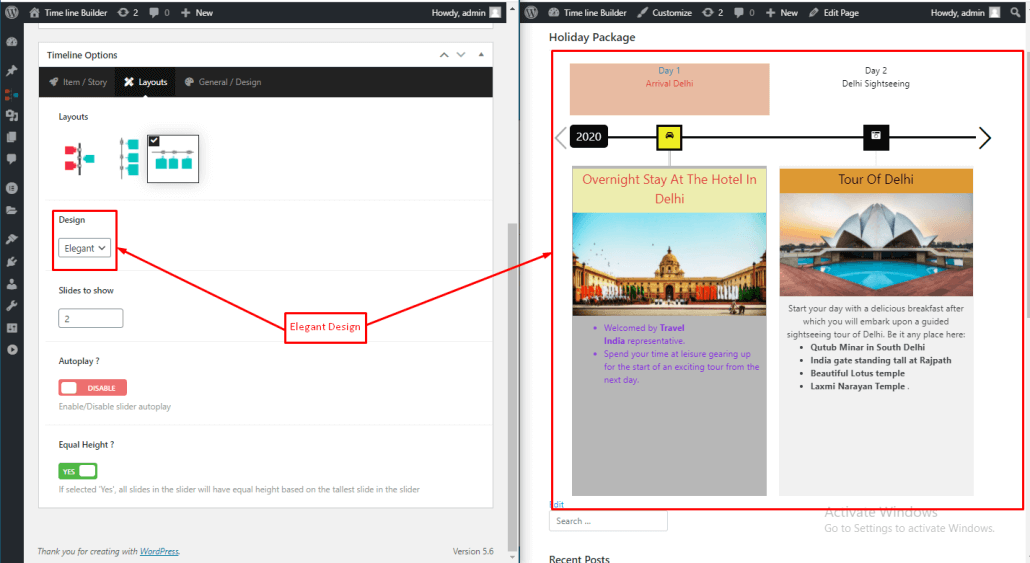Screen dimensions: 1030x563
Task: Toggle the Equal Height Yes switch
Action: tap(78, 470)
